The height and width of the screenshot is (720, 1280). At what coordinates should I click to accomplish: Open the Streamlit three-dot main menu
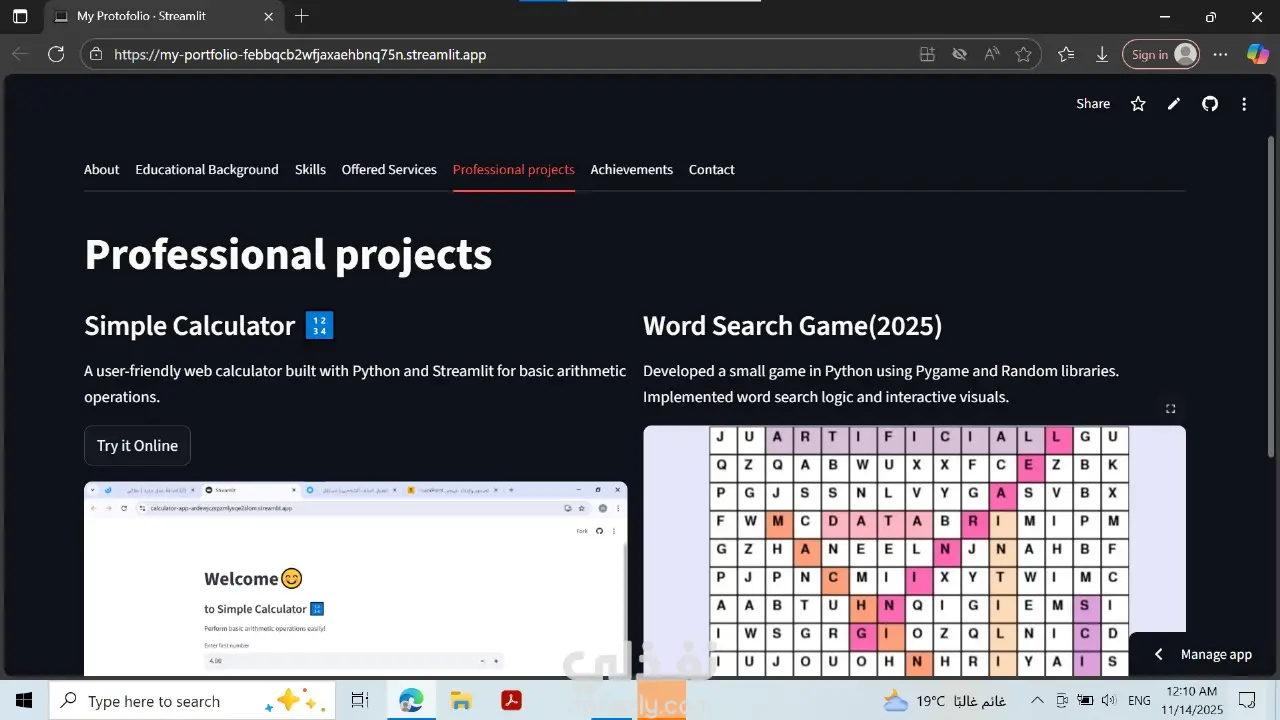tap(1244, 104)
